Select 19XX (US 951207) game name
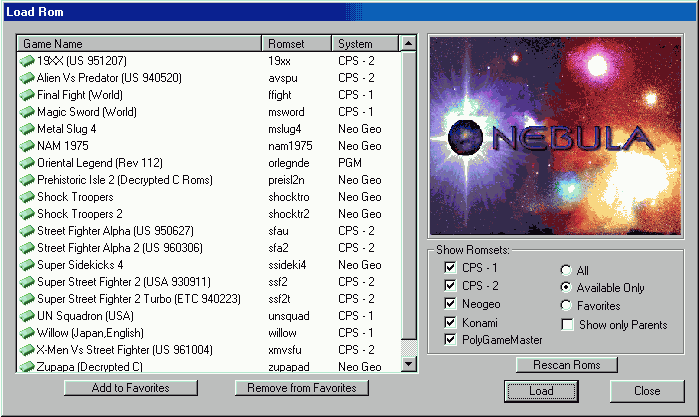Screen dimensions: 699x417 click(82, 61)
